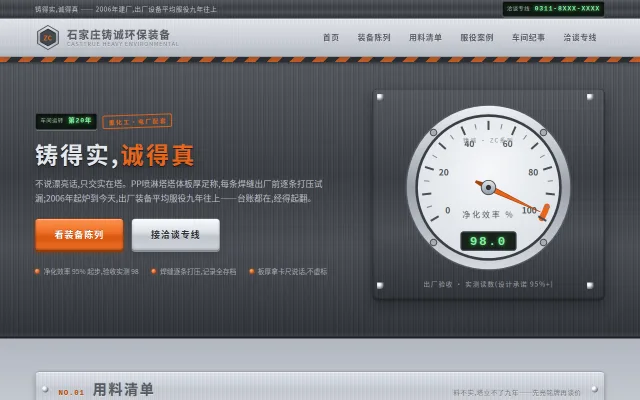This screenshot has height=400, width=640.
Task: Click the bullet 板厚拿卡尺说话,不虚标
Action: pos(288,271)
